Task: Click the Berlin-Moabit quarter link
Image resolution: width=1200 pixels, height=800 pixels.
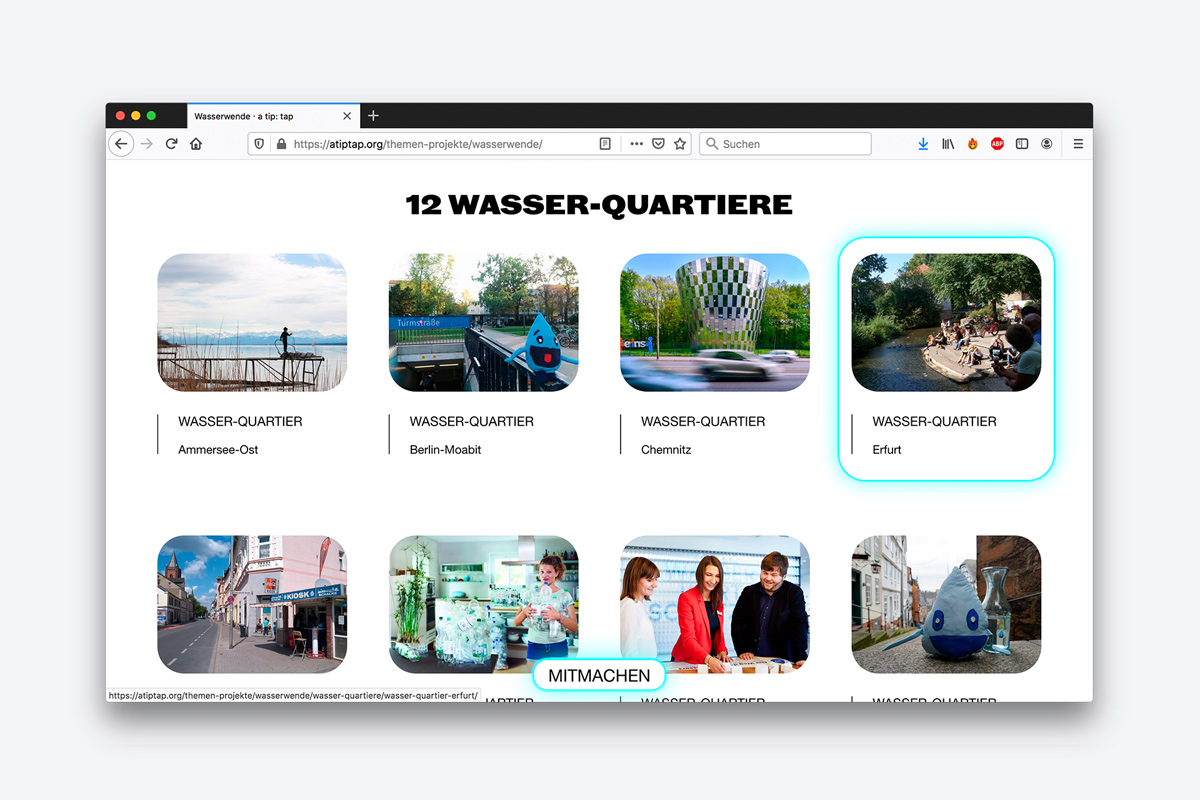Action: click(445, 450)
